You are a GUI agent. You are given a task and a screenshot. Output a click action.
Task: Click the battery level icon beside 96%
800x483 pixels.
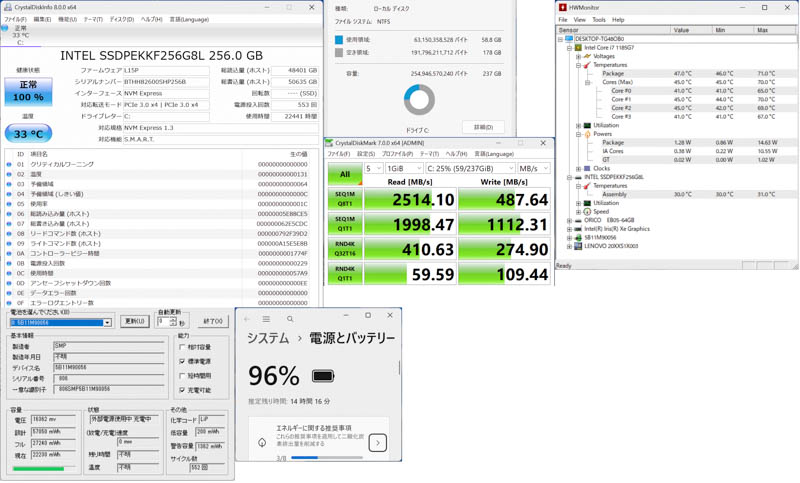323,376
